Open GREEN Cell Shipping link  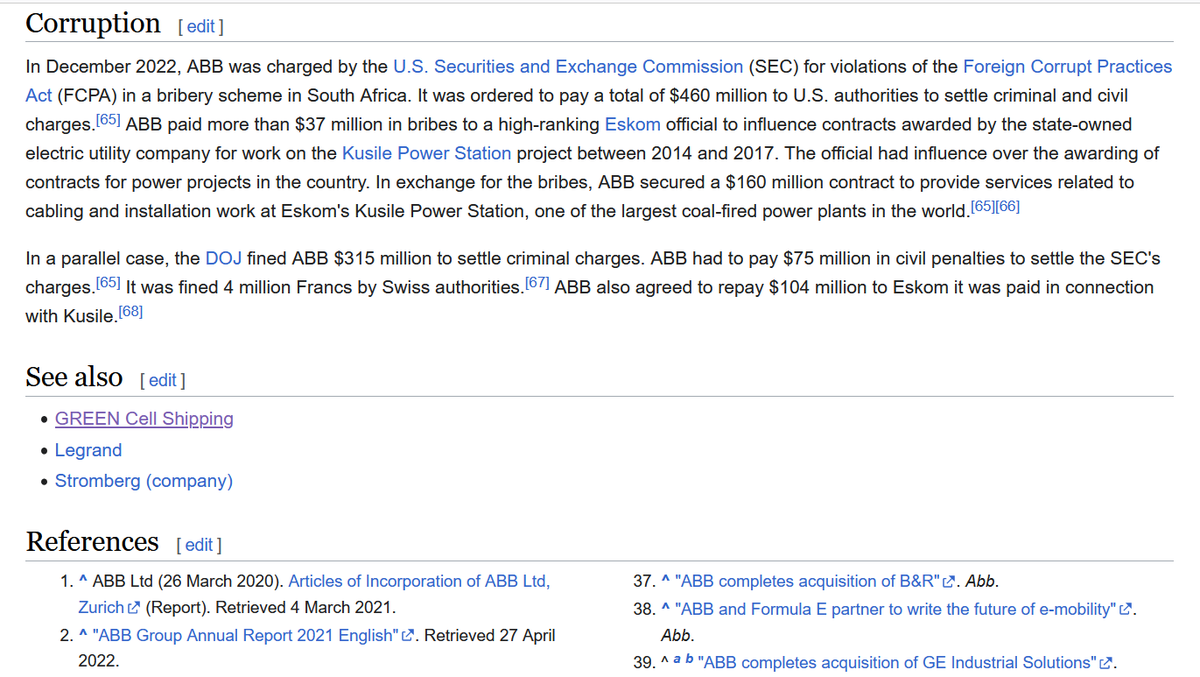[x=144, y=419]
